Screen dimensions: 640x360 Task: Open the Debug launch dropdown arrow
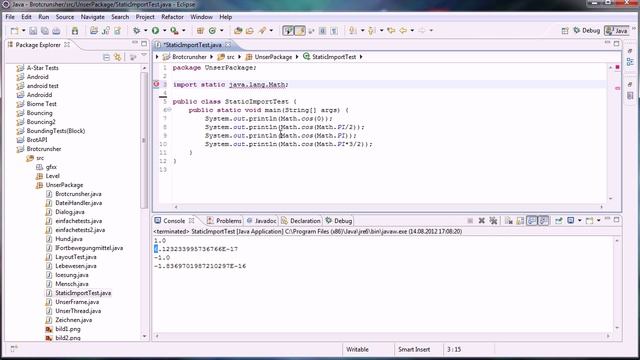pyautogui.click(x=145, y=31)
